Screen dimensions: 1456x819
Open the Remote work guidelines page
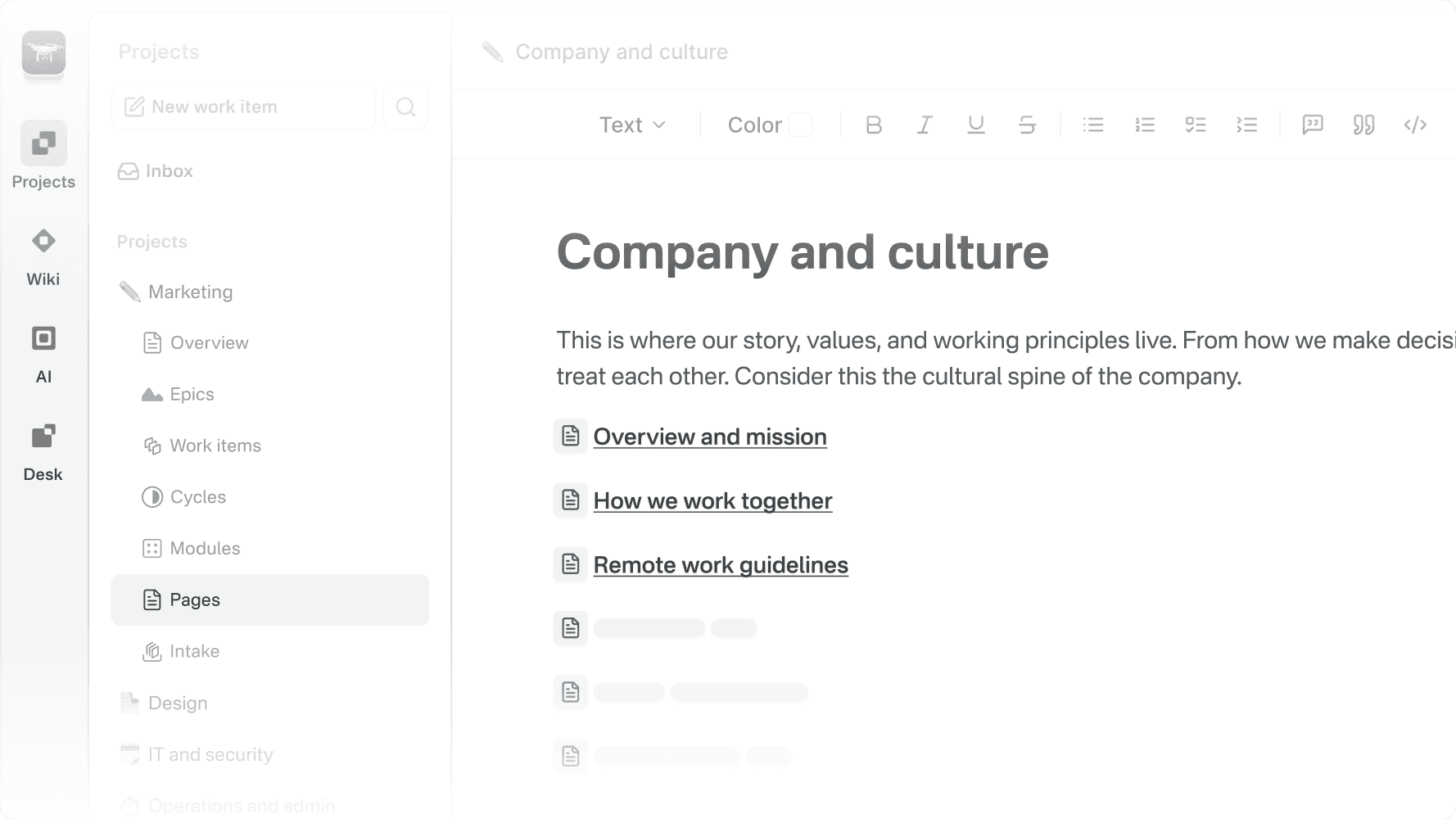point(721,564)
